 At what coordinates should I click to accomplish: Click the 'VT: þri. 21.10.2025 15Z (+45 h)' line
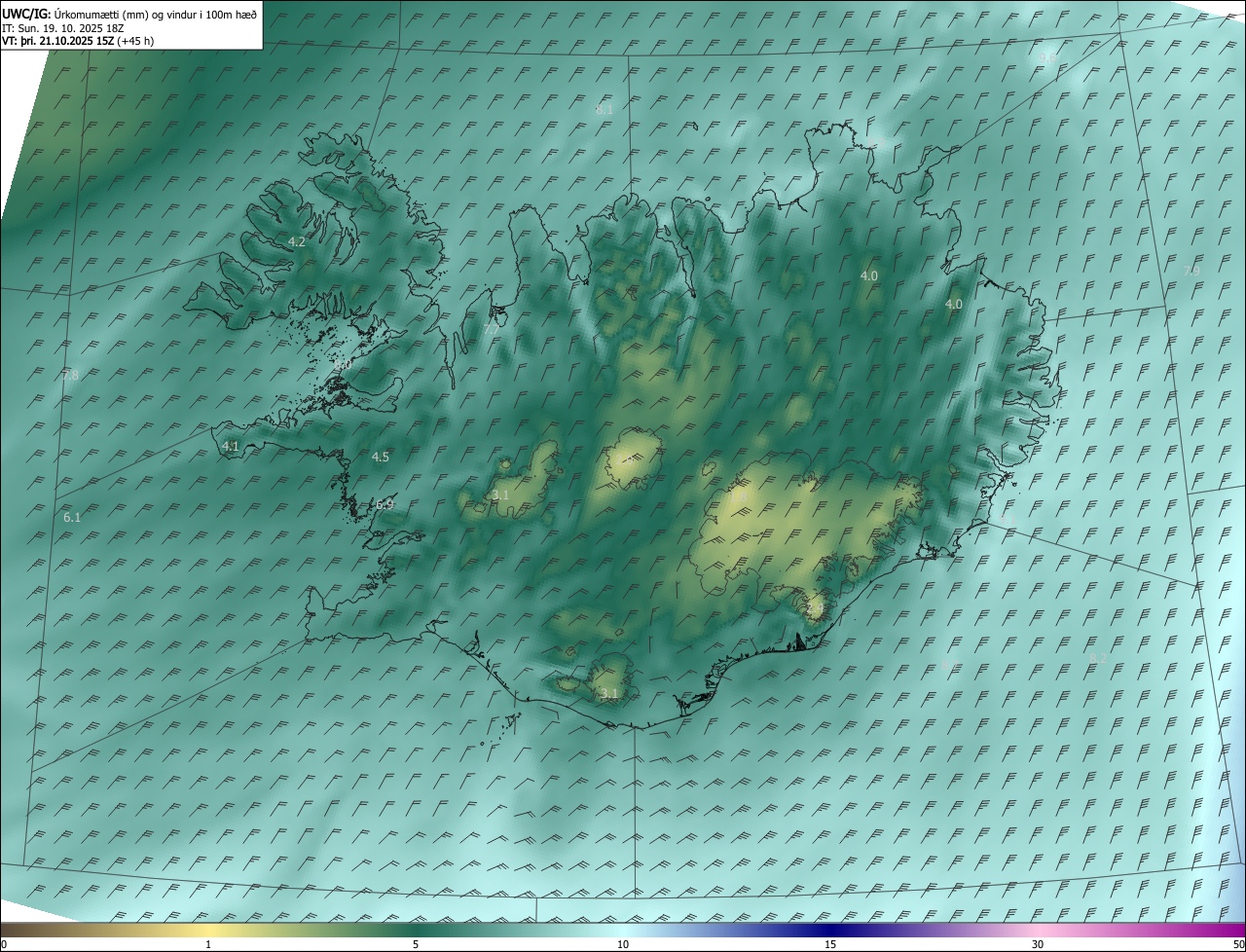78,41
